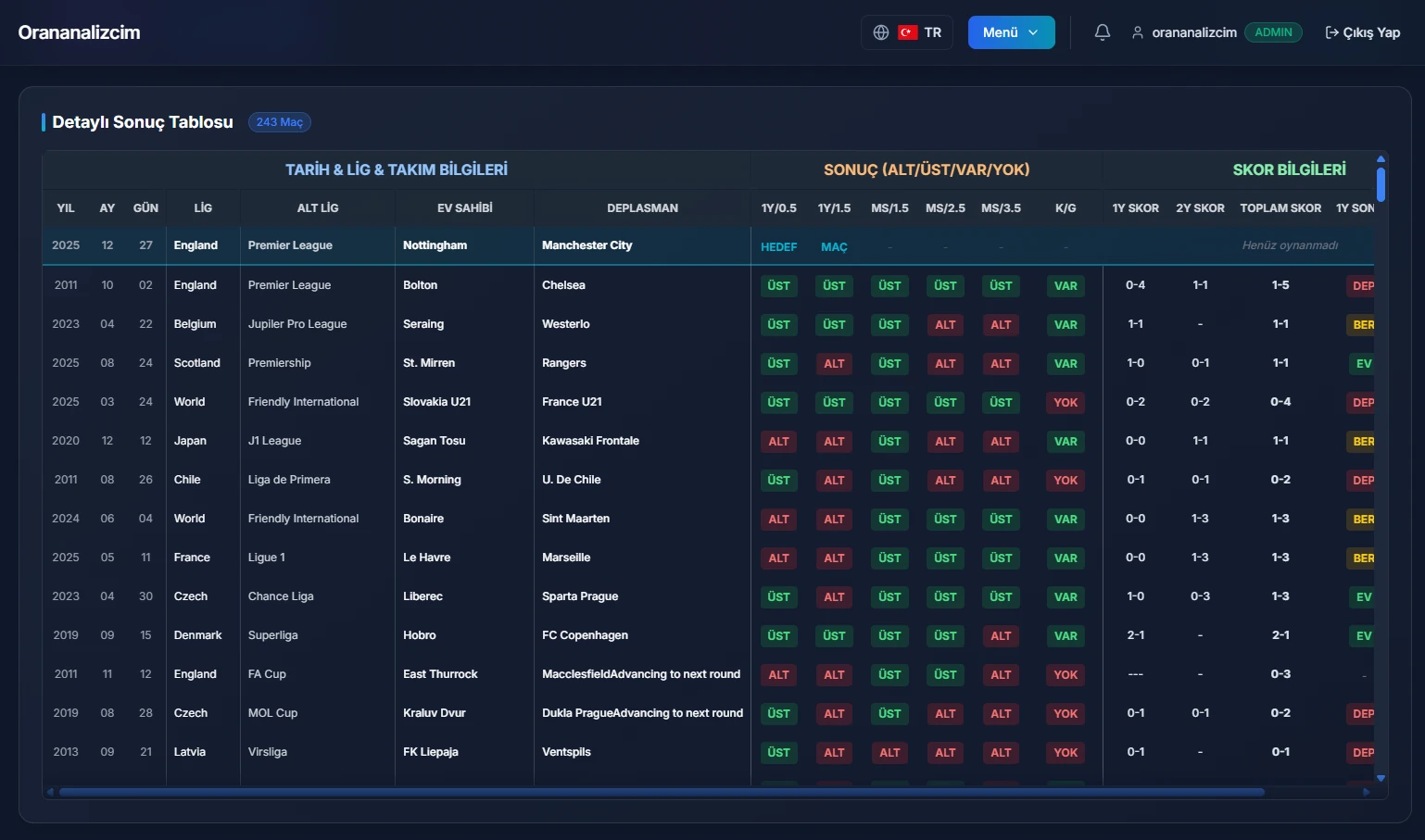Click the notification bell icon
Image resolution: width=1425 pixels, height=840 pixels.
1102,32
